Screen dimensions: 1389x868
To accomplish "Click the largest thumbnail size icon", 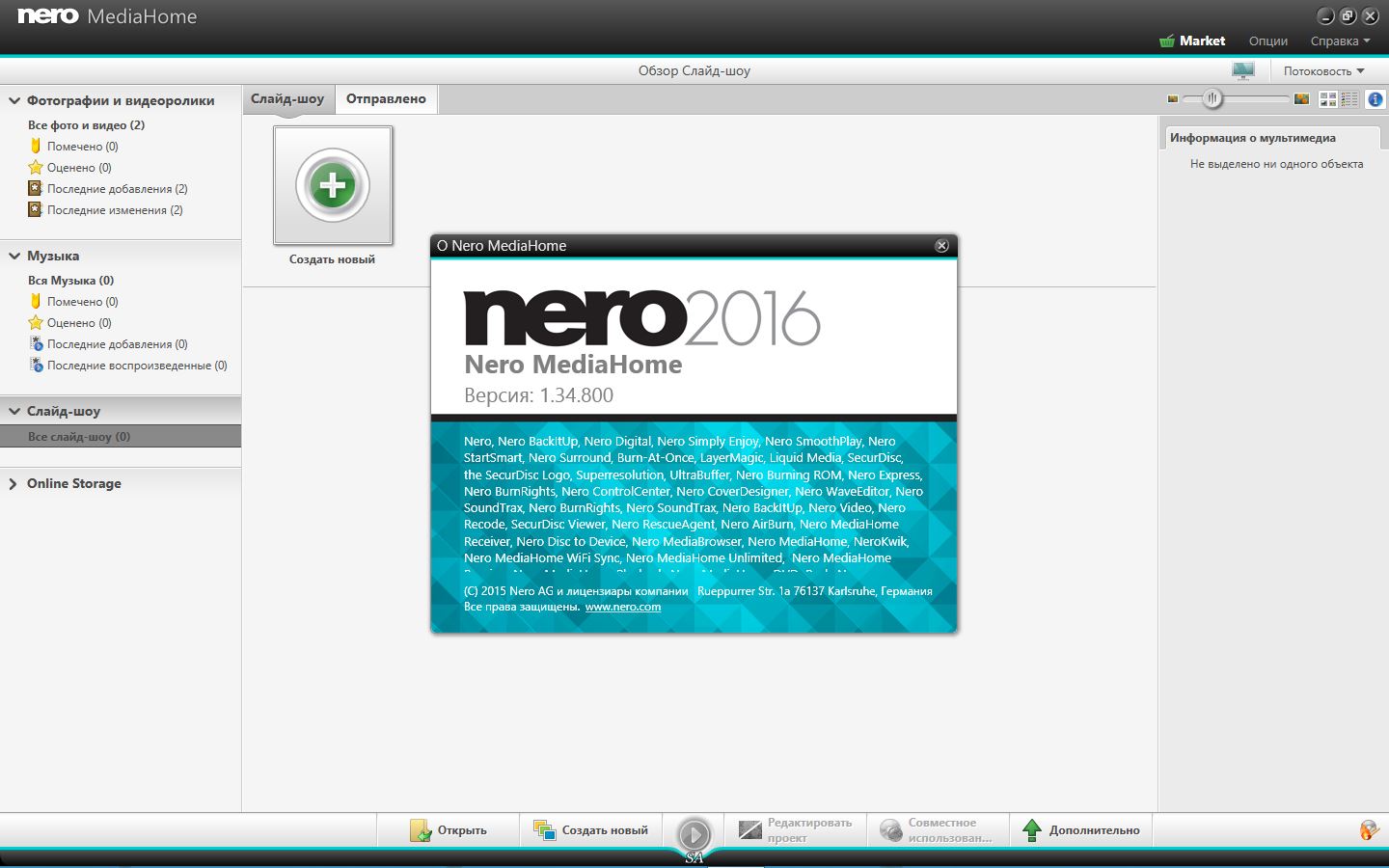I will (1301, 98).
